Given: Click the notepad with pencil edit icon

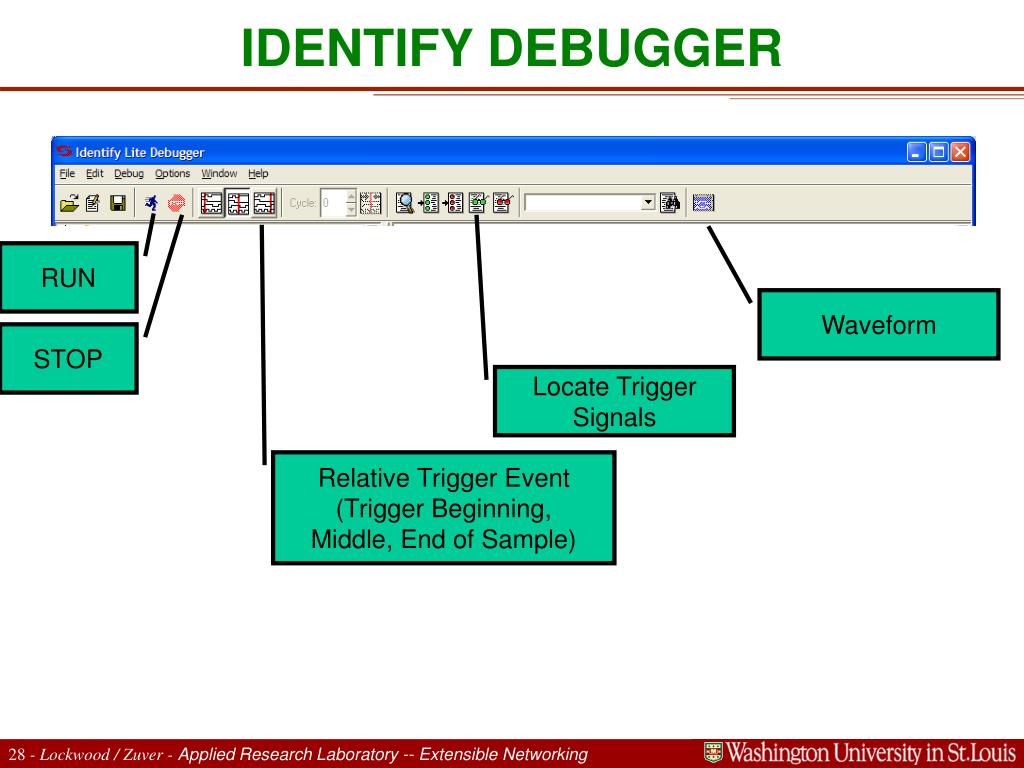Looking at the screenshot, I should click(x=93, y=203).
